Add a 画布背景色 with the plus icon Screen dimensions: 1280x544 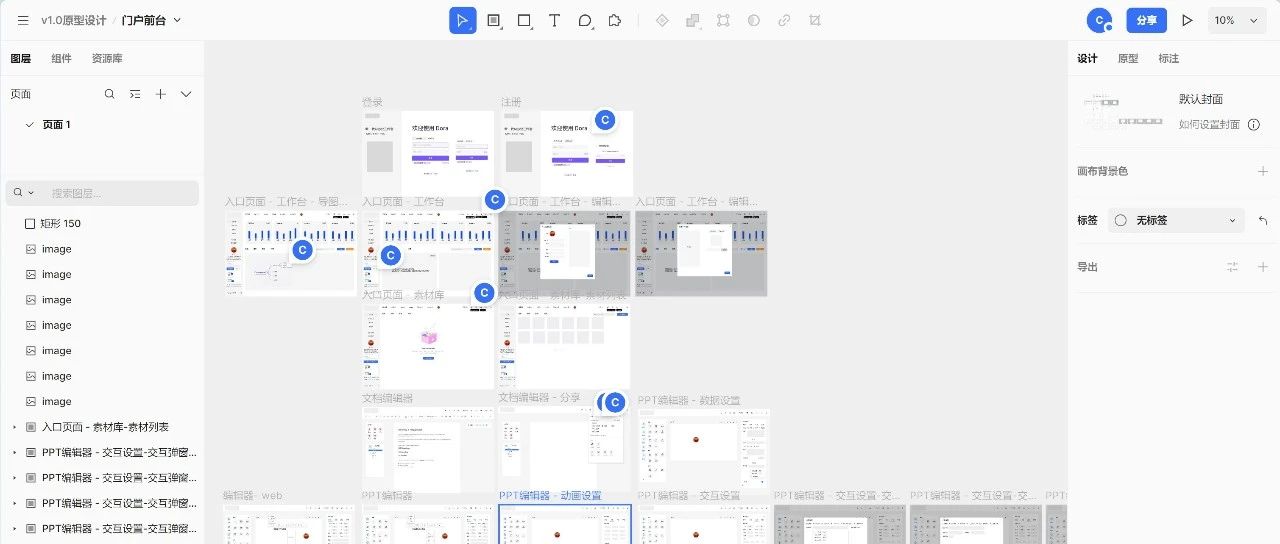(1263, 172)
